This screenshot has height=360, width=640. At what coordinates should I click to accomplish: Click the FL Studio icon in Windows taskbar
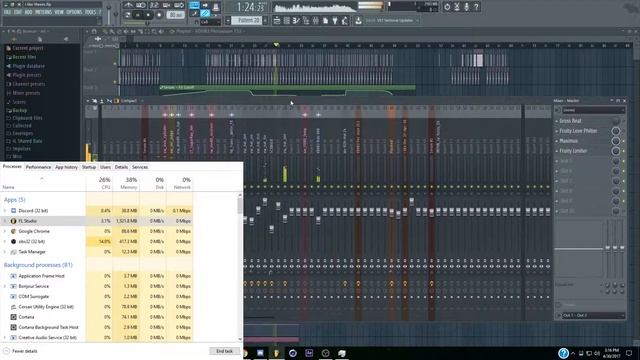[x=276, y=353]
